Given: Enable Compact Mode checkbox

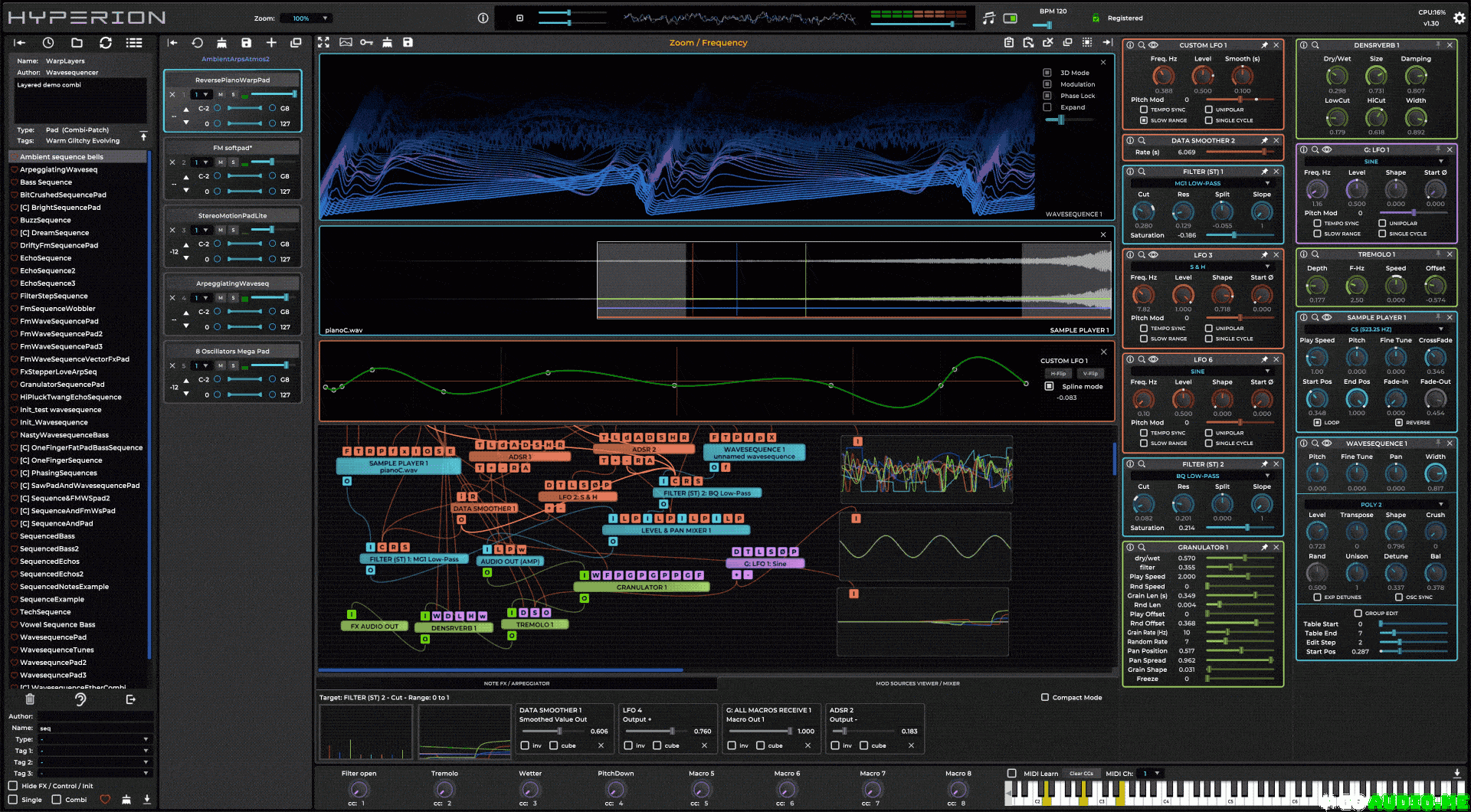Looking at the screenshot, I should pos(1045,697).
